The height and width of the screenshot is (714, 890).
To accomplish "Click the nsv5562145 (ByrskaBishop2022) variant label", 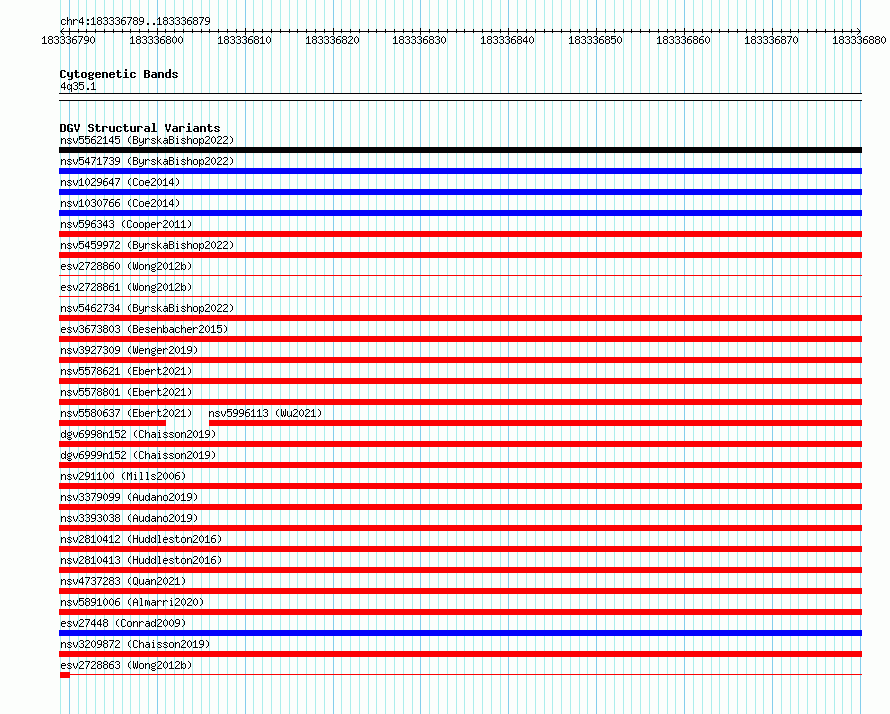I will (147, 140).
